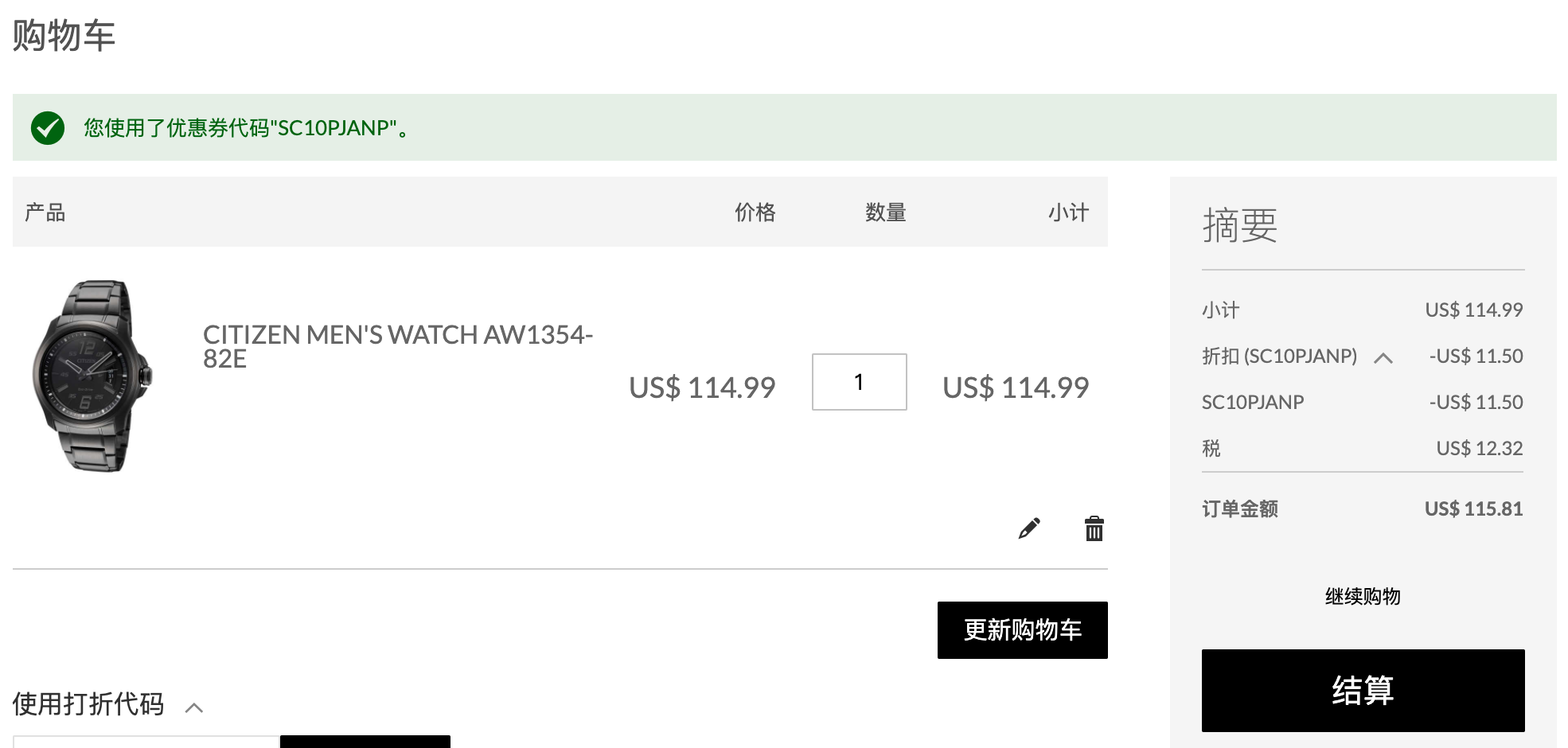Screen dimensions: 1568x748
Task: Remove the watch with the trash icon
Action: click(1094, 528)
